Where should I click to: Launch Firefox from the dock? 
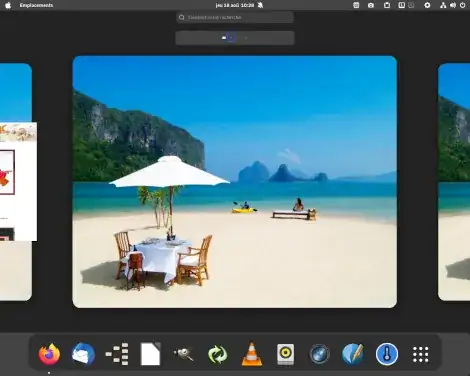pyautogui.click(x=49, y=354)
